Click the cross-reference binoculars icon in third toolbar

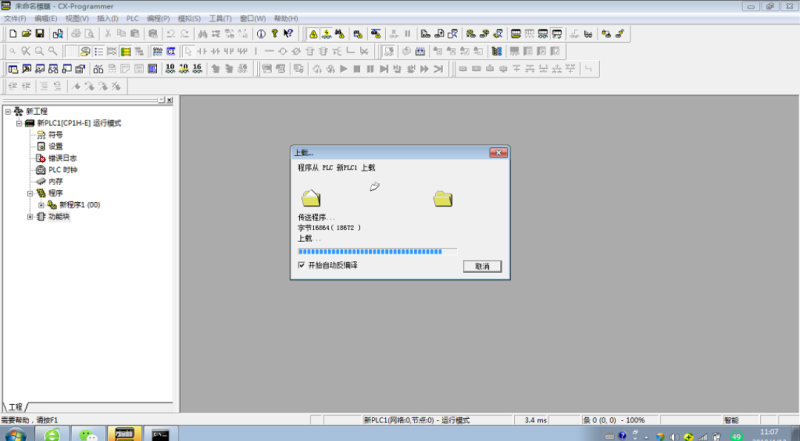click(98, 68)
